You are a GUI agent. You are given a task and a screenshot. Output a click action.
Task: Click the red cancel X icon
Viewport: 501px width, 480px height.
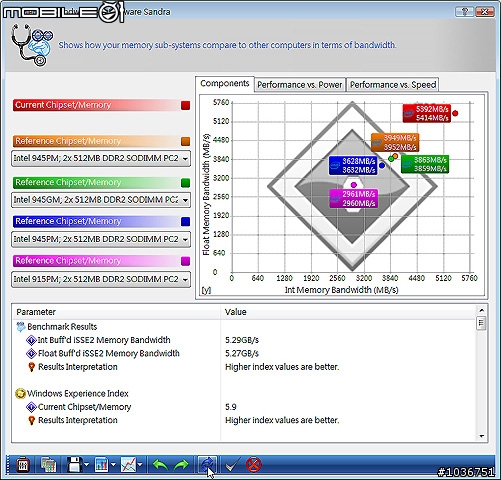[x=254, y=464]
